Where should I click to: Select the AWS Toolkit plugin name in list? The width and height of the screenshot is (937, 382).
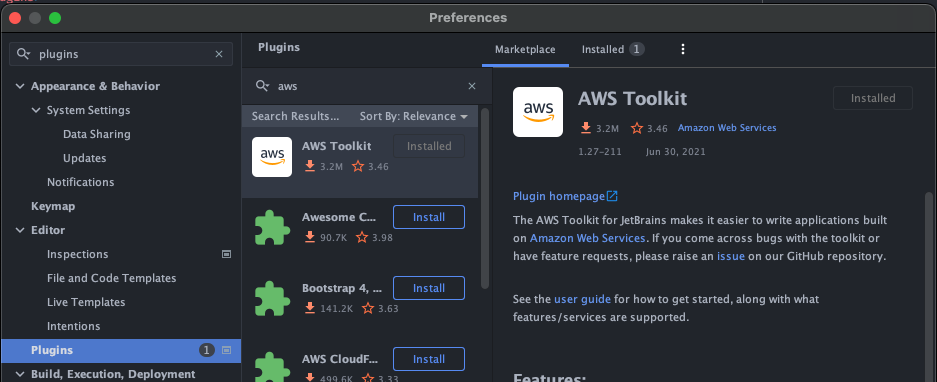[x=336, y=146]
